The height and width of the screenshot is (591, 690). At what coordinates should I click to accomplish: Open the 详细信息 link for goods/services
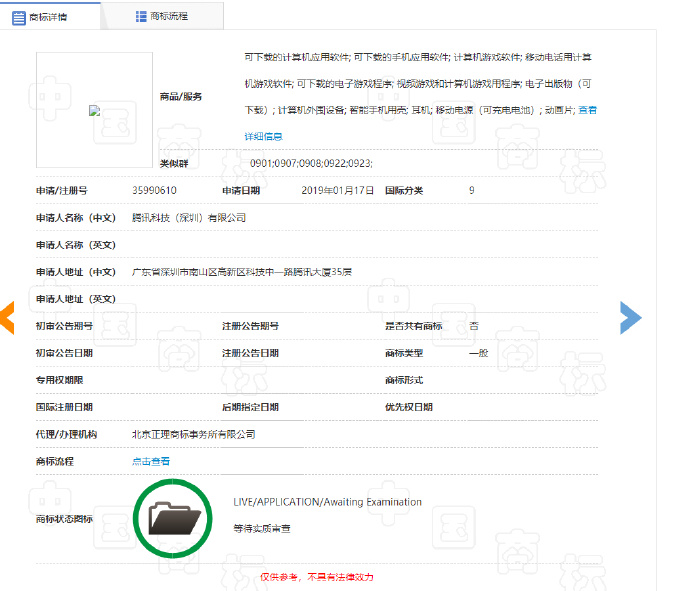point(264,136)
